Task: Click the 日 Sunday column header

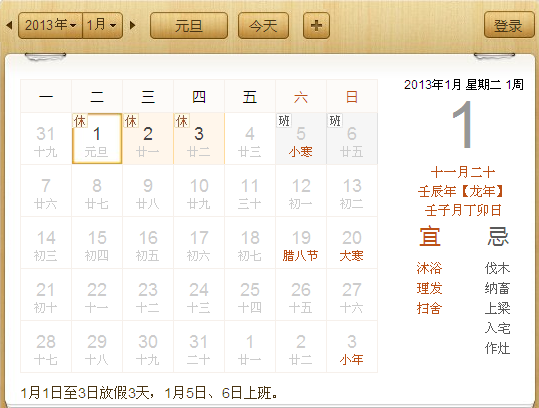Action: point(352,97)
